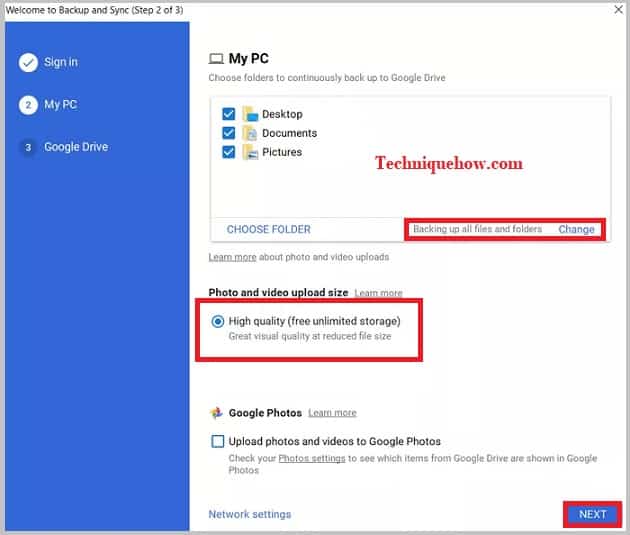Image resolution: width=630 pixels, height=535 pixels.
Task: Select the High quality radio button
Action: pos(218,321)
